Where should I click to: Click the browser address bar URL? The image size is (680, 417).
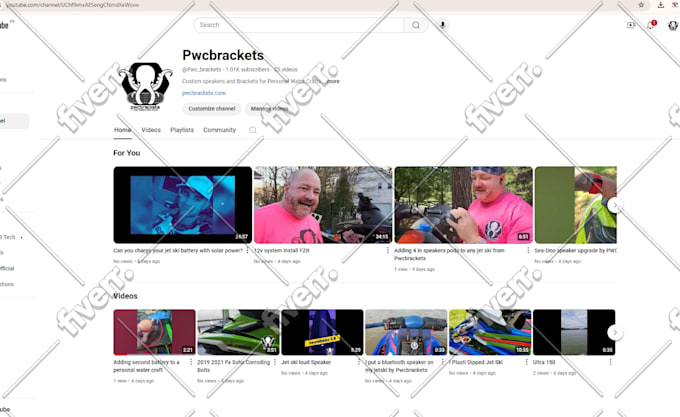click(73, 5)
